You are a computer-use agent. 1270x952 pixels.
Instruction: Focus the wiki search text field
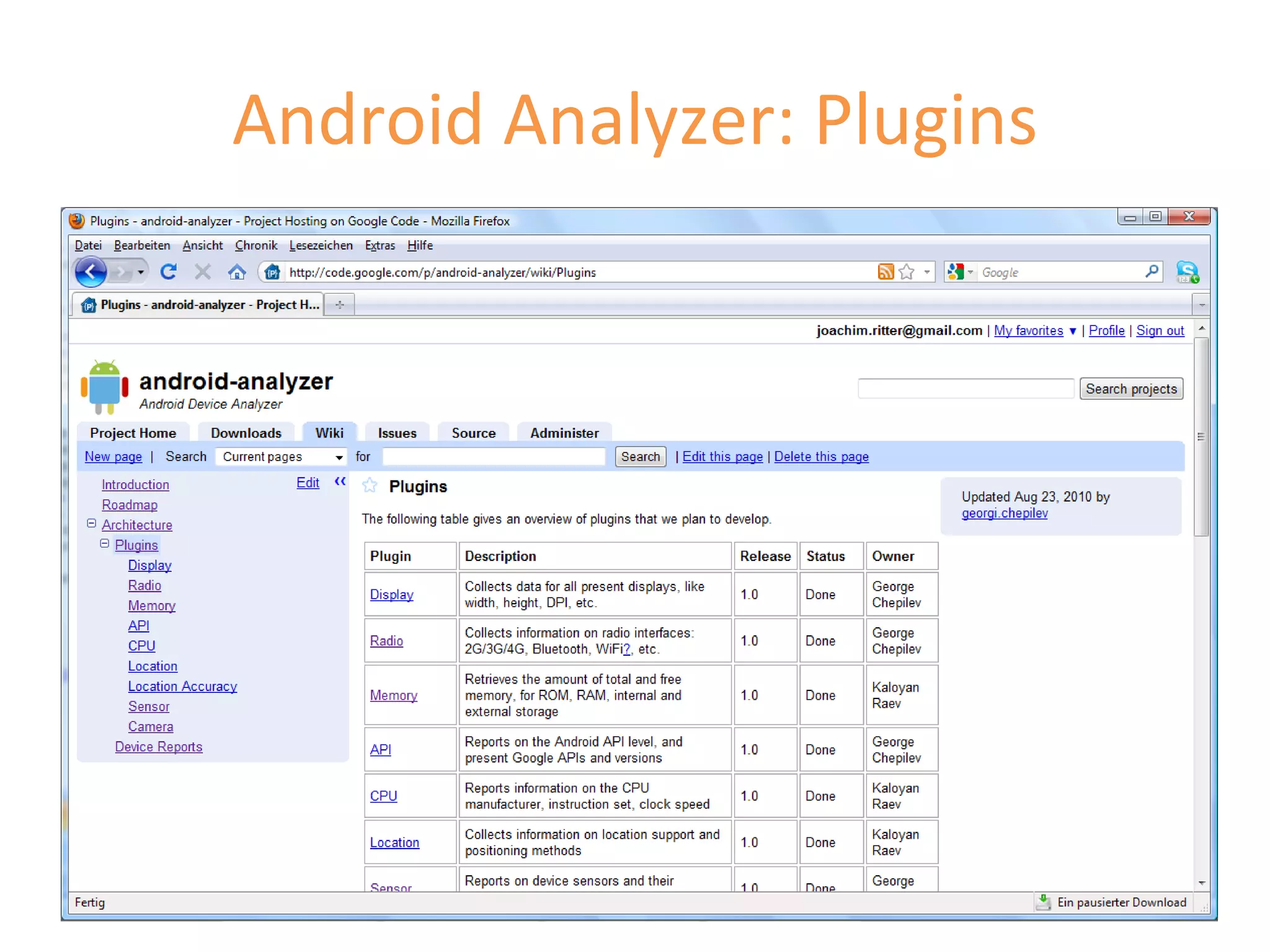point(494,457)
